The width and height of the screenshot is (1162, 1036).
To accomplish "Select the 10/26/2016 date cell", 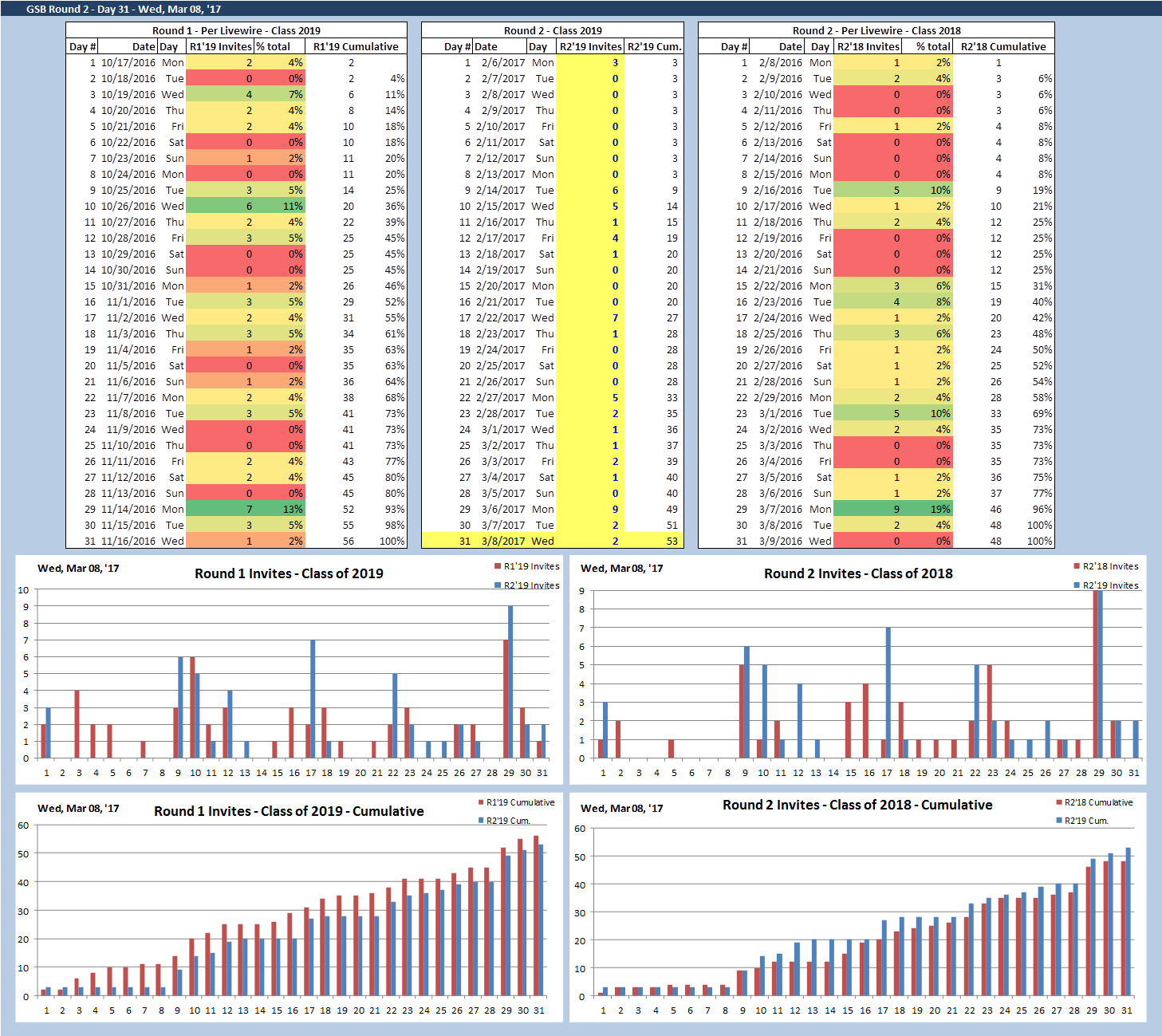I will [x=128, y=206].
